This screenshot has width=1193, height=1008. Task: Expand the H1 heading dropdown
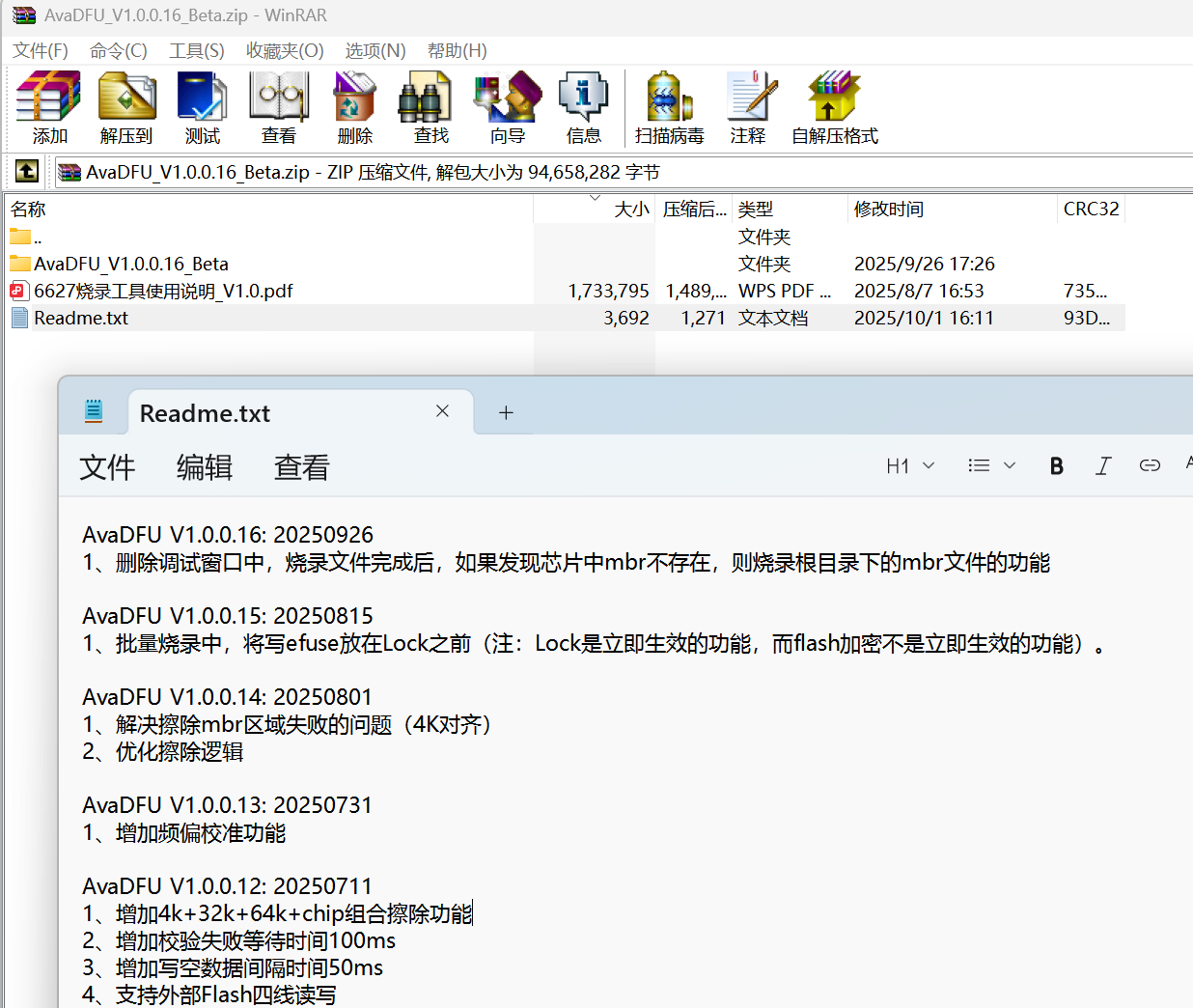click(x=910, y=466)
